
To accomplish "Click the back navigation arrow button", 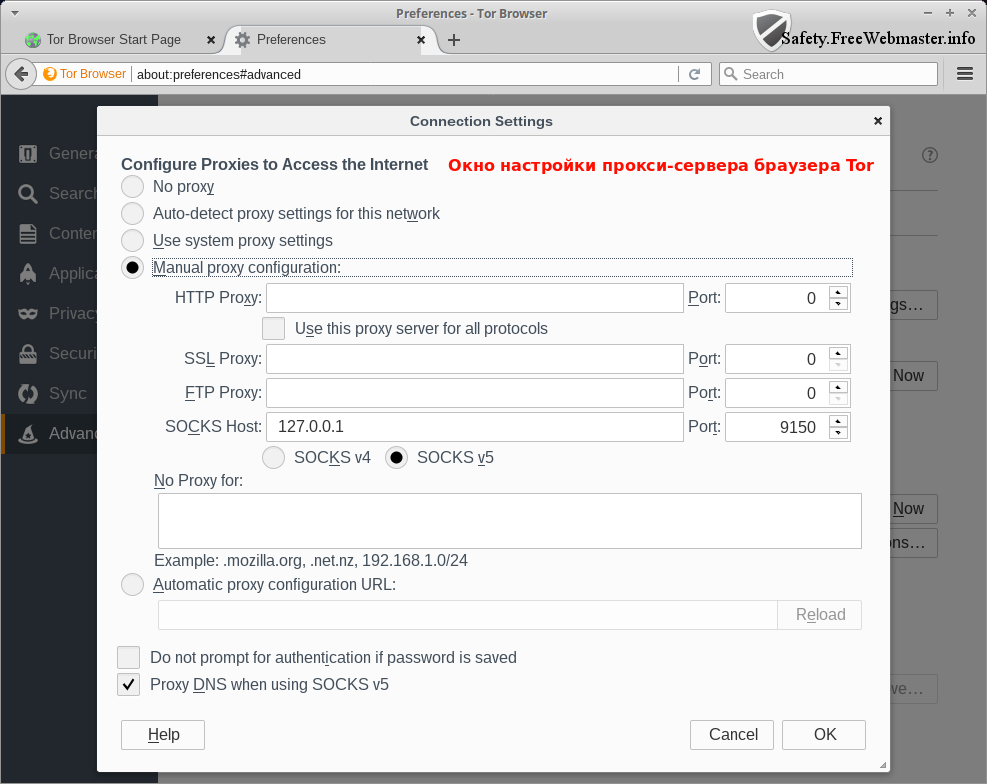I will coord(21,74).
